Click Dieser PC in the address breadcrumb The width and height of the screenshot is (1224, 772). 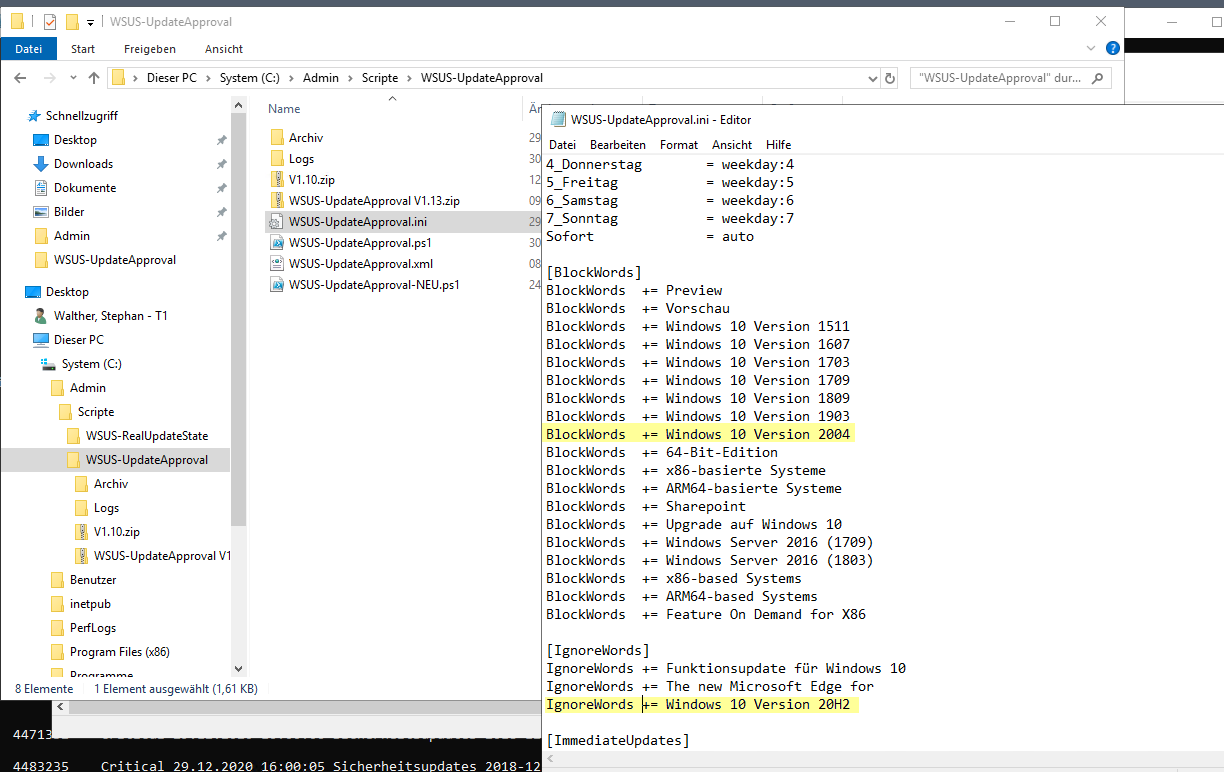click(172, 78)
